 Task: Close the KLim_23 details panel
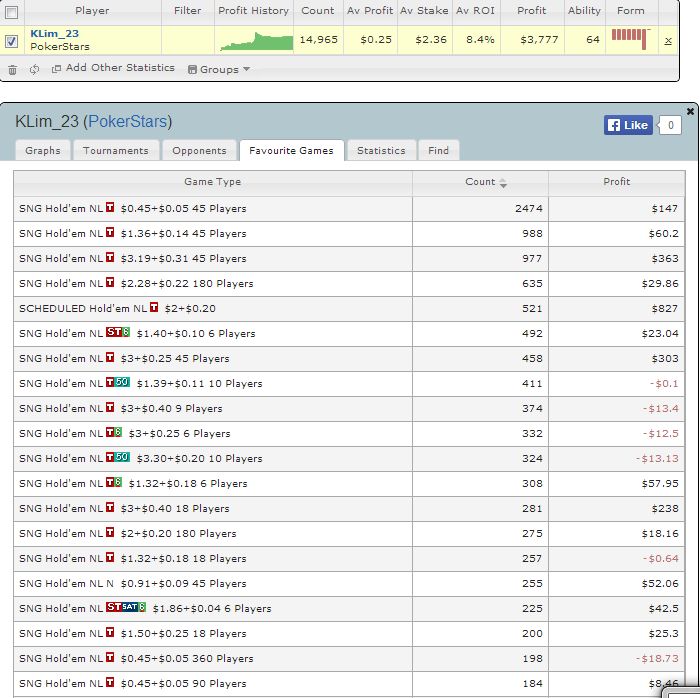point(690,111)
